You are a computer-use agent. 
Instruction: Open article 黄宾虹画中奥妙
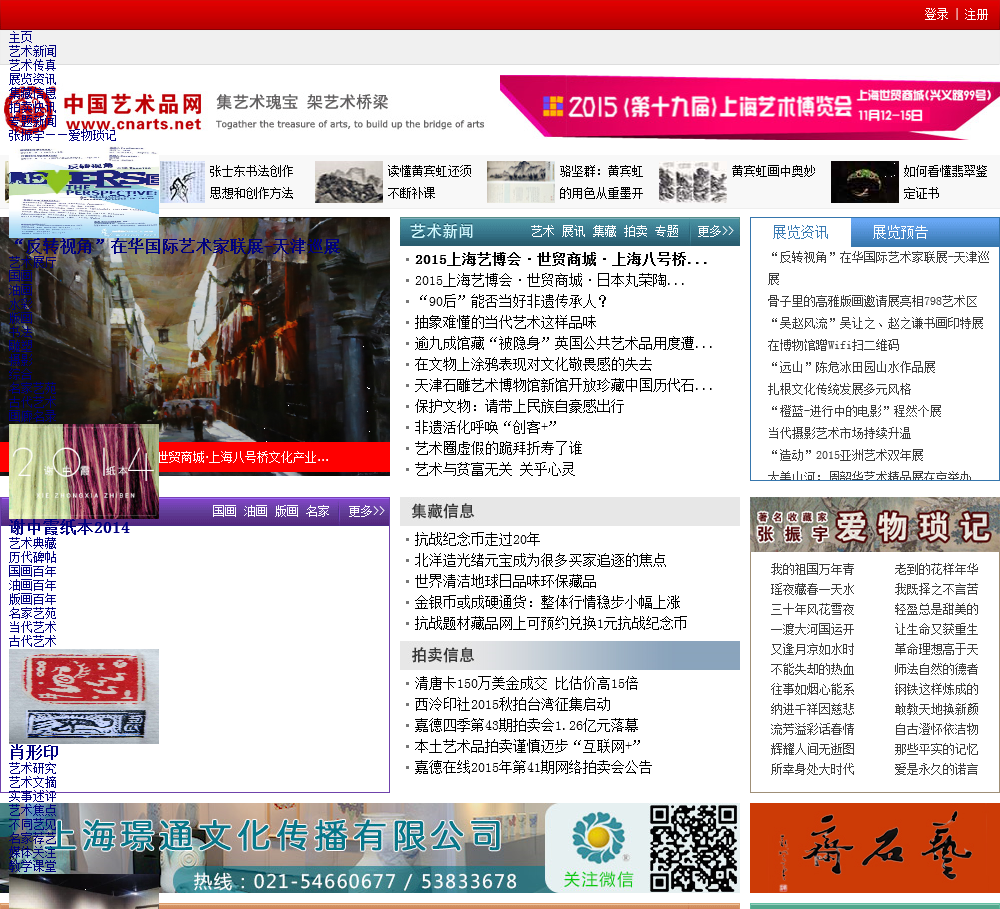[x=773, y=171]
